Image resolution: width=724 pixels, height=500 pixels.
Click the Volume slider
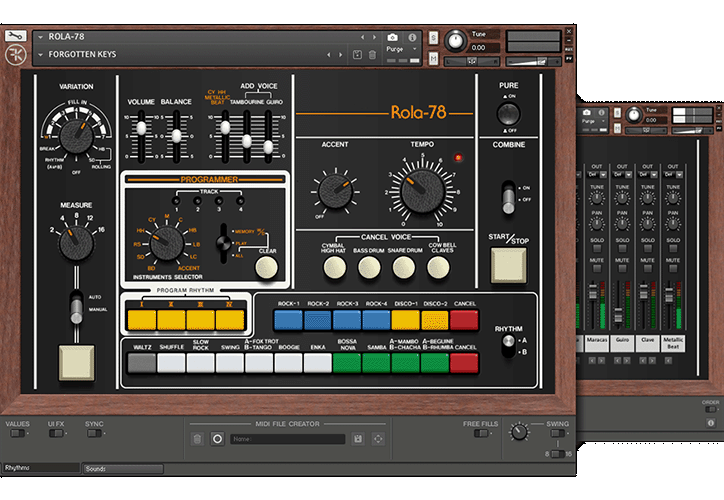point(141,137)
